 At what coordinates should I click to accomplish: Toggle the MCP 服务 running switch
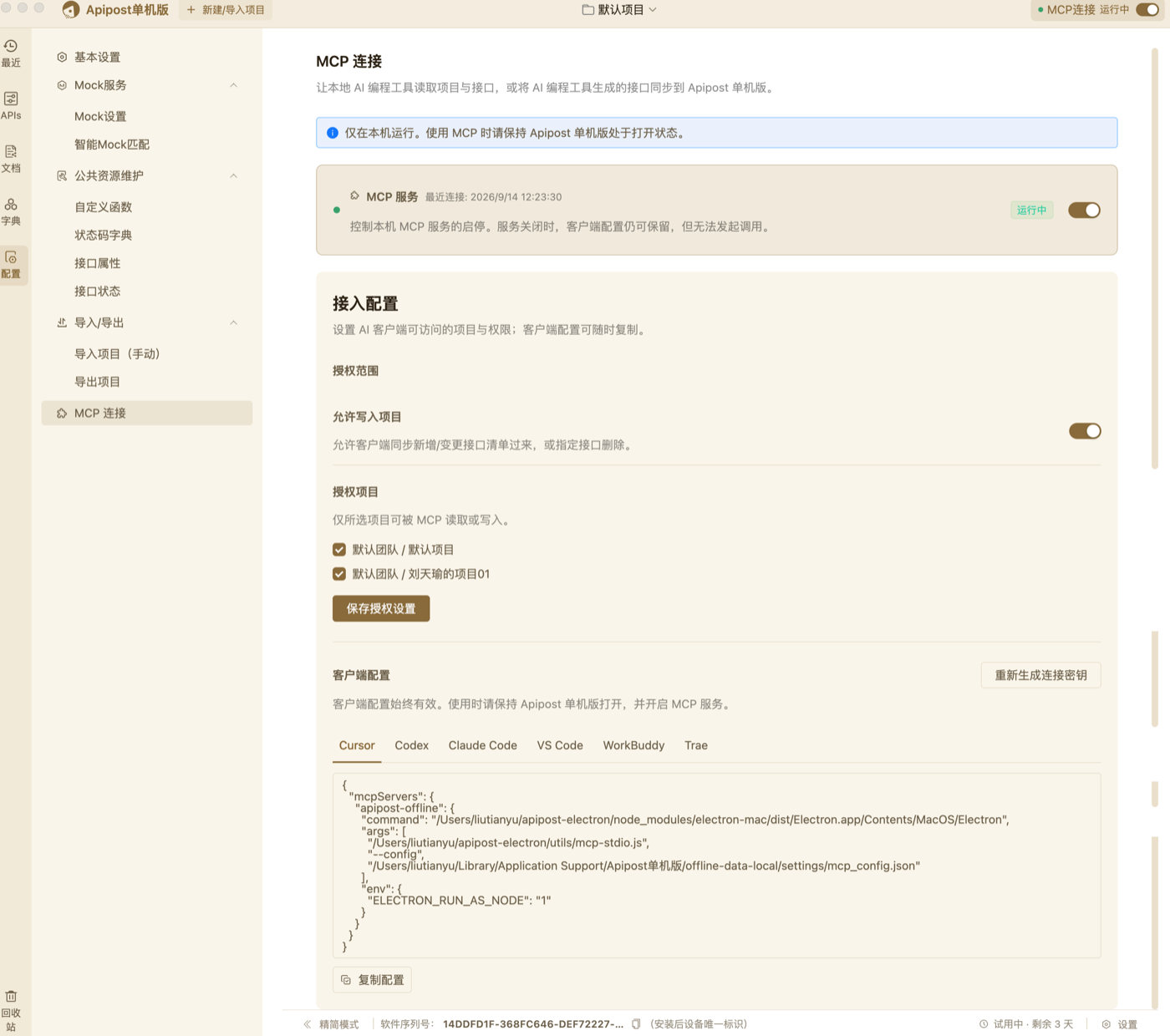coord(1084,210)
